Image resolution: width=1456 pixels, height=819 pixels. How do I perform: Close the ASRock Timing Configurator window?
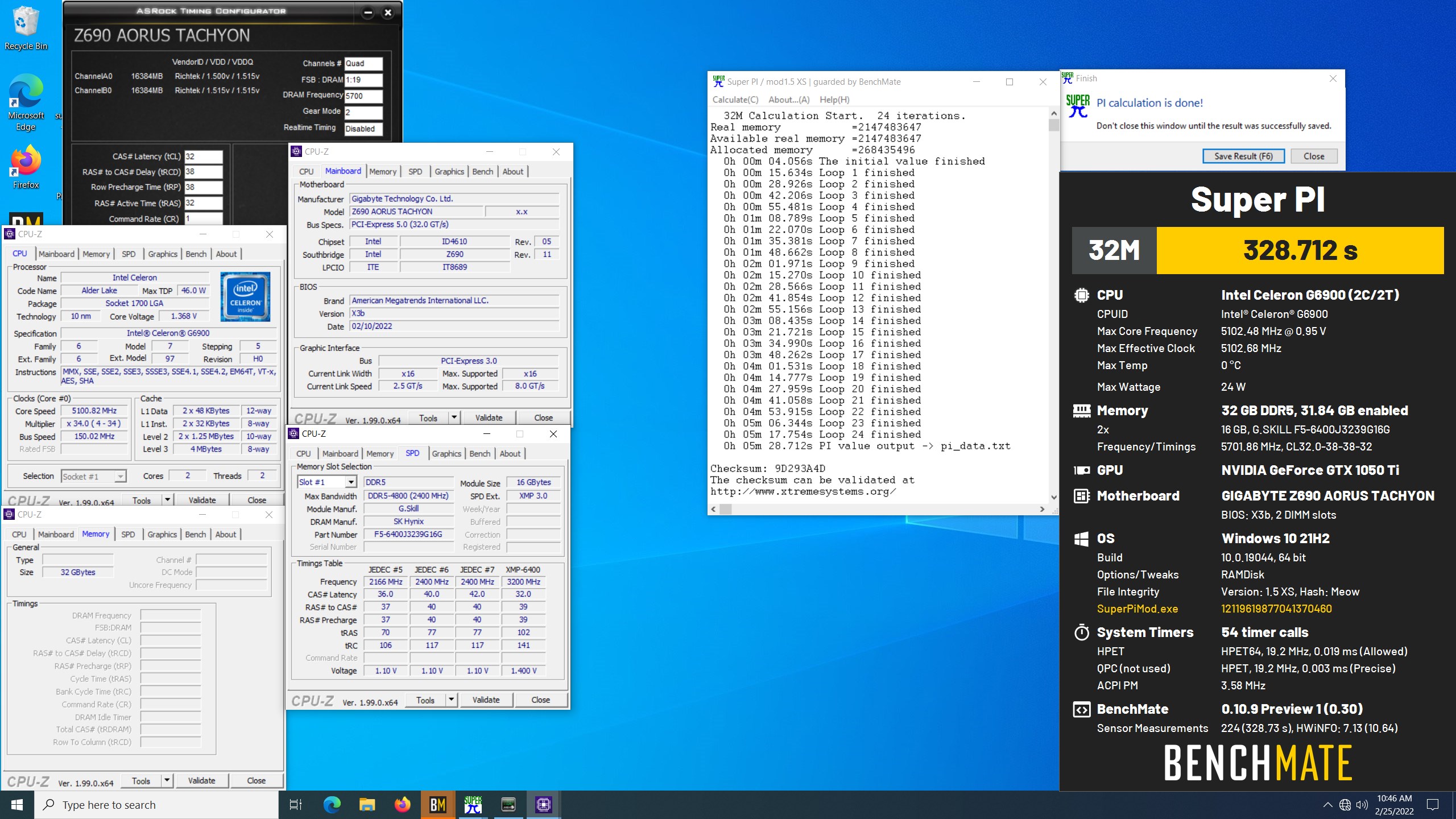[x=388, y=13]
